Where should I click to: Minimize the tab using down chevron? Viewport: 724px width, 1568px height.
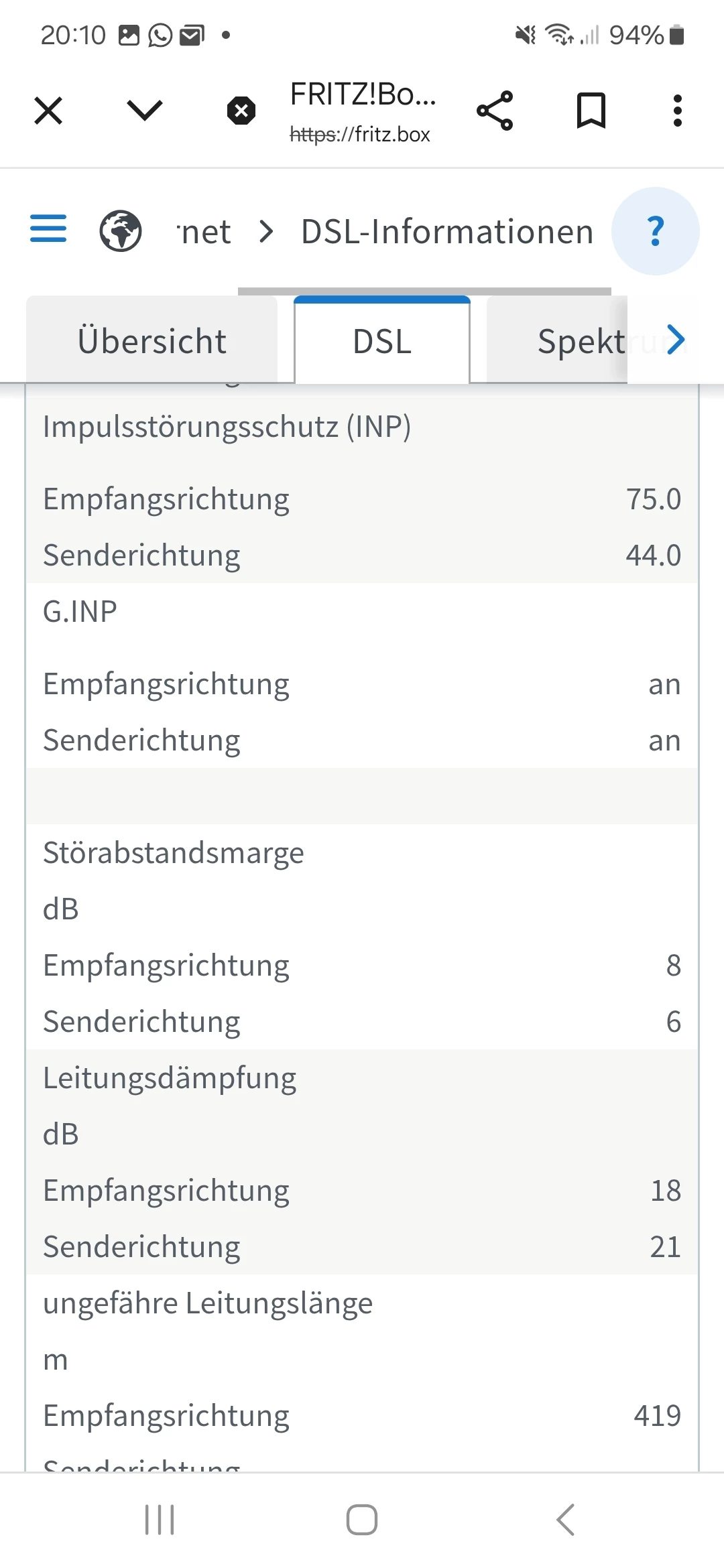click(145, 111)
